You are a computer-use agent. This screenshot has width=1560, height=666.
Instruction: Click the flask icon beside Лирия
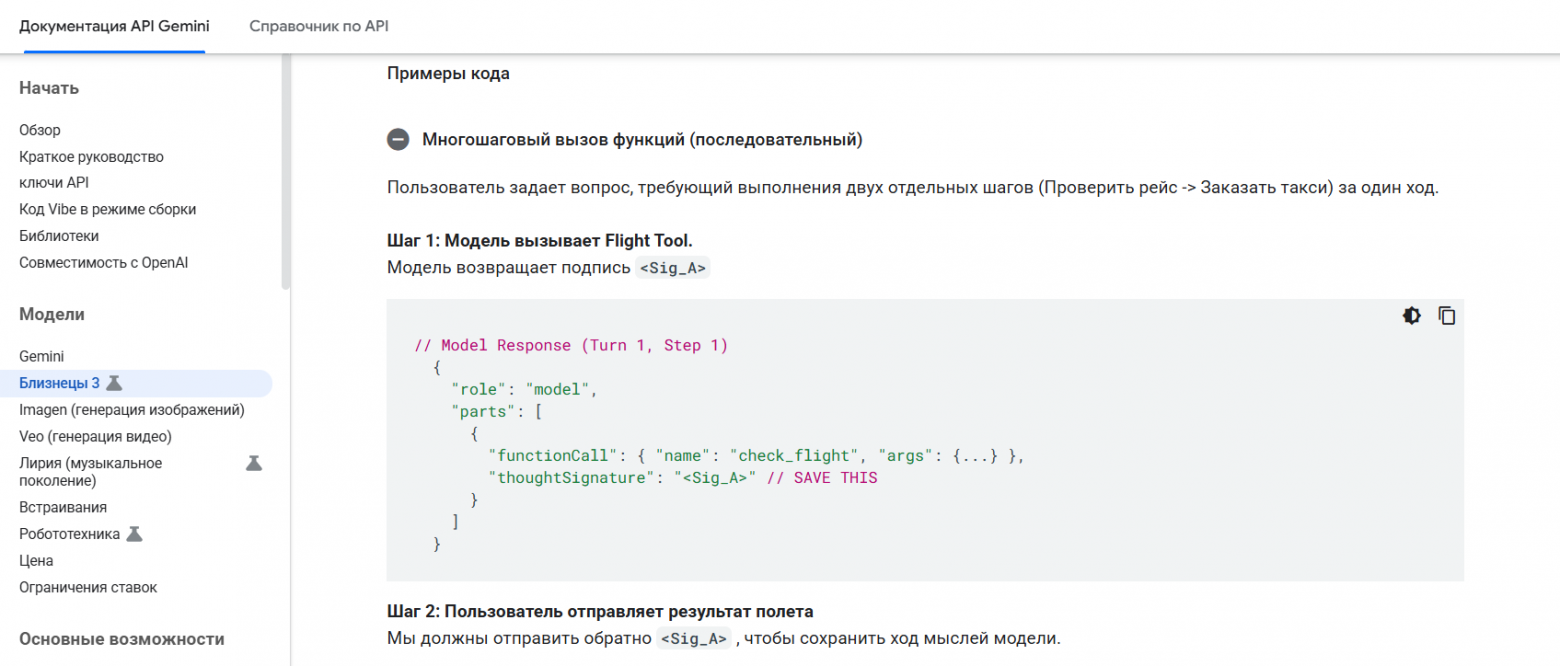pos(254,463)
